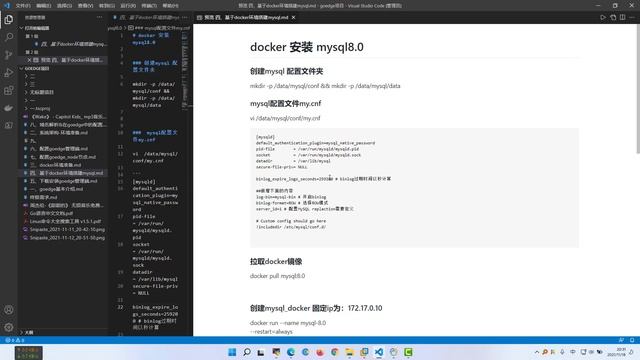Expand folder '一' in explorer tree
The width and height of the screenshot is (640, 360).
point(32,100)
